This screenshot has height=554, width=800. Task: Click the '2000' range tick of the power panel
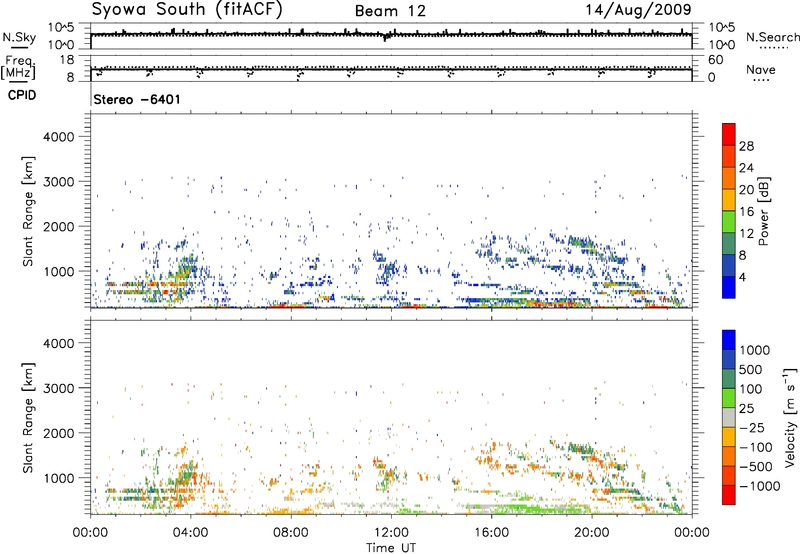pyautogui.click(x=58, y=226)
